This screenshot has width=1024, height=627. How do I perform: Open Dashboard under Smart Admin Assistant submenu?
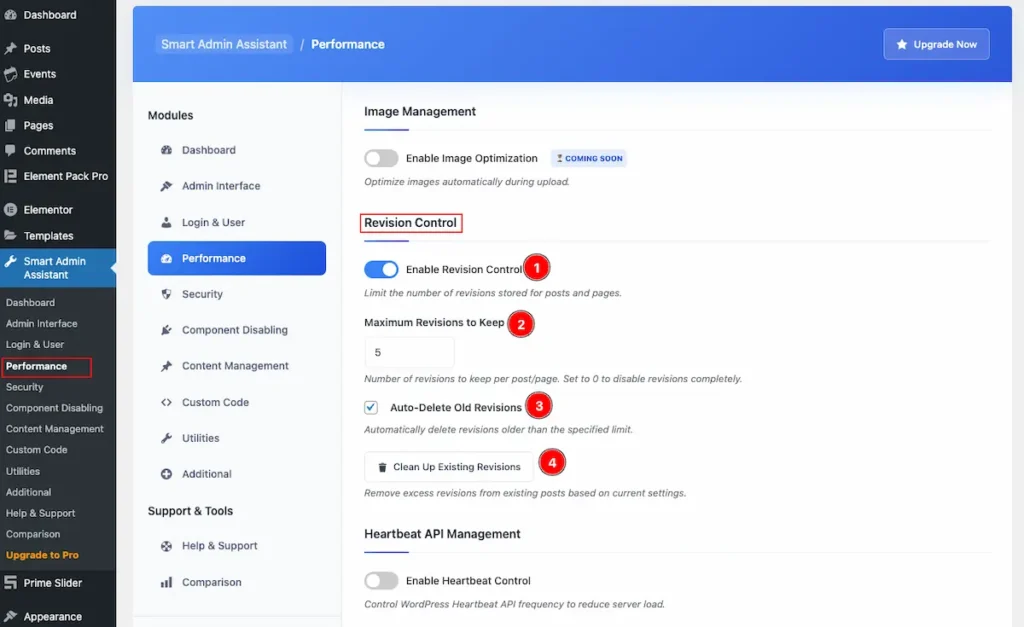31,302
